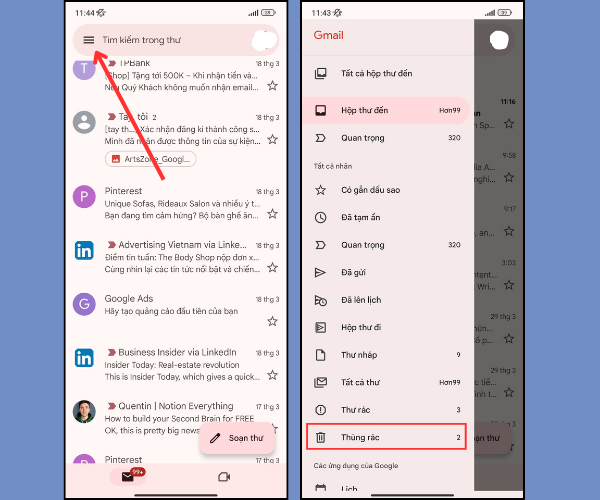Select the Google Ads G avatar

(x=84, y=304)
